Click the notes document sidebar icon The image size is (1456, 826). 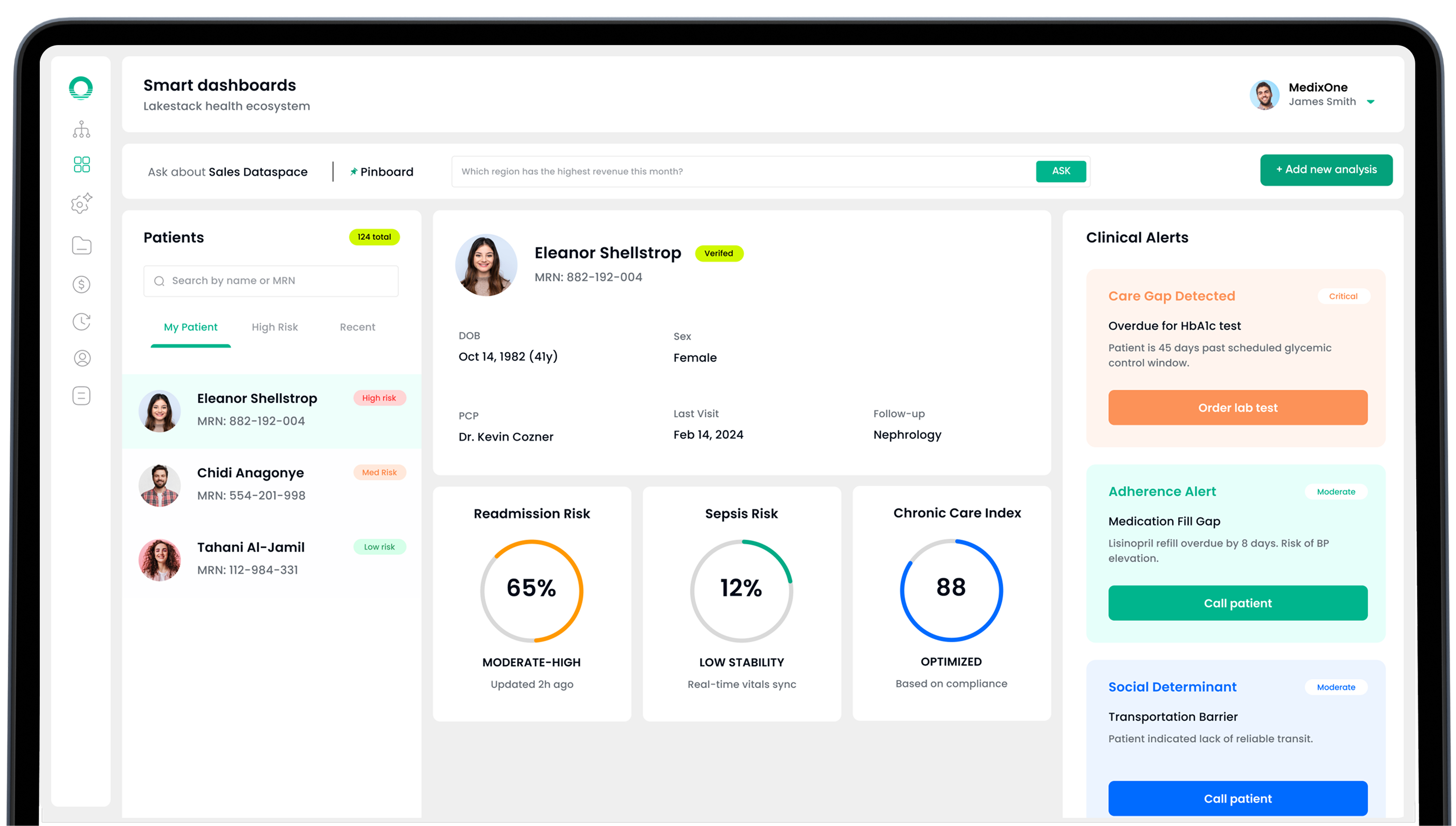81,396
